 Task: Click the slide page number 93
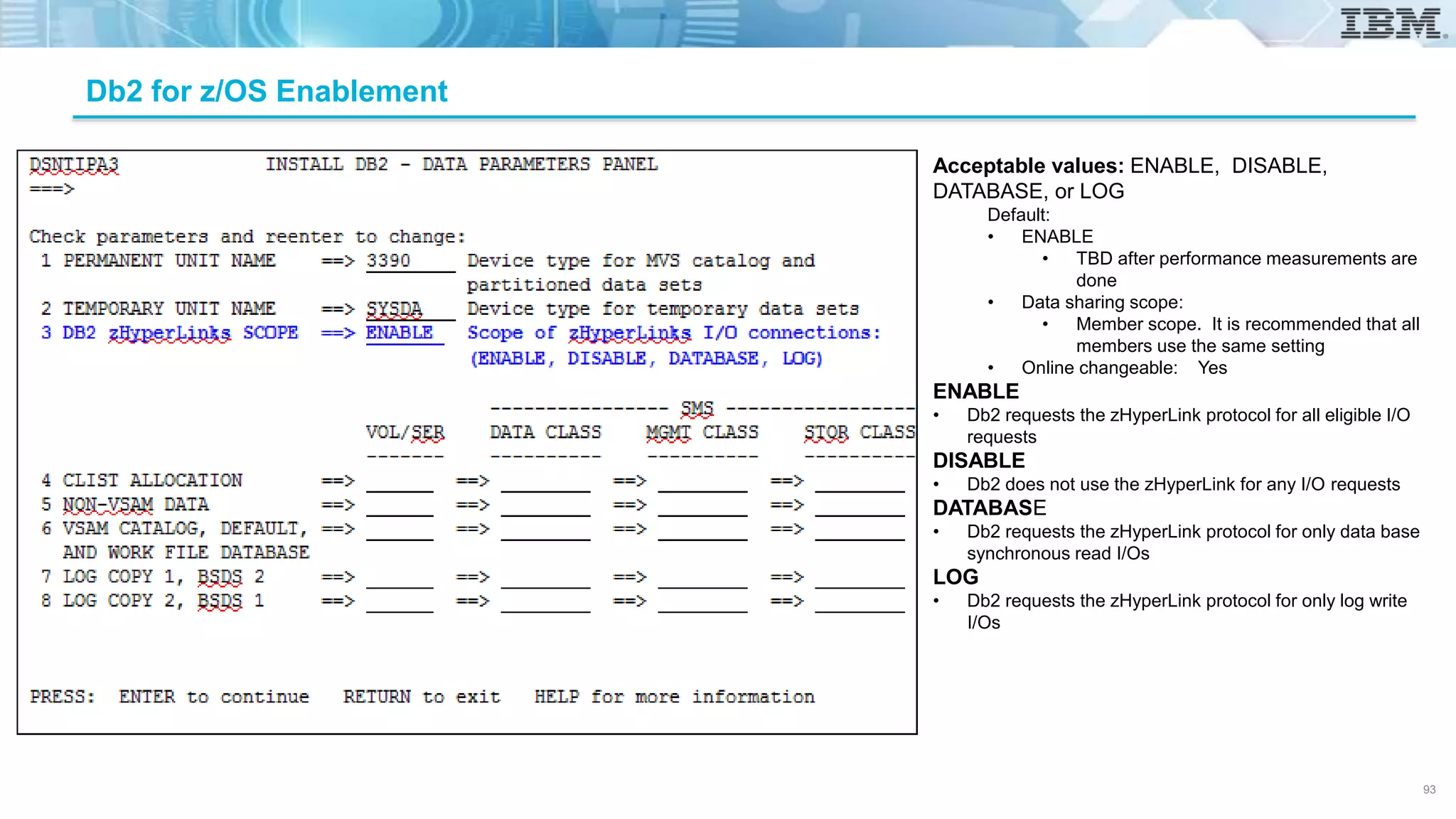[1429, 790]
